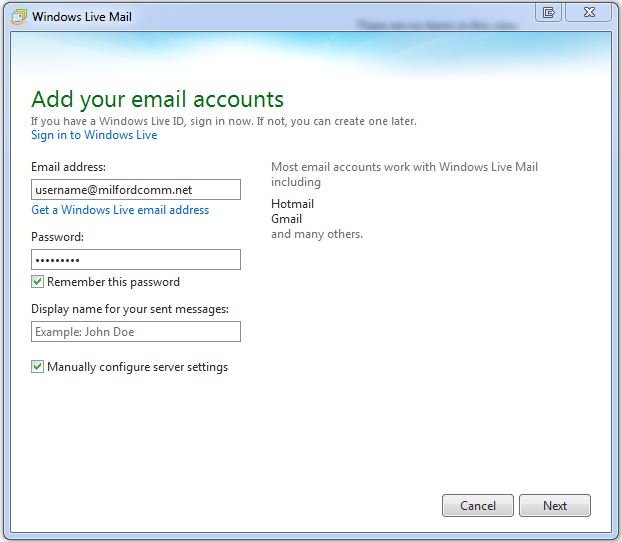Close the Windows Live Mail dialog
Screen dimensions: 622x542
tap(589, 12)
